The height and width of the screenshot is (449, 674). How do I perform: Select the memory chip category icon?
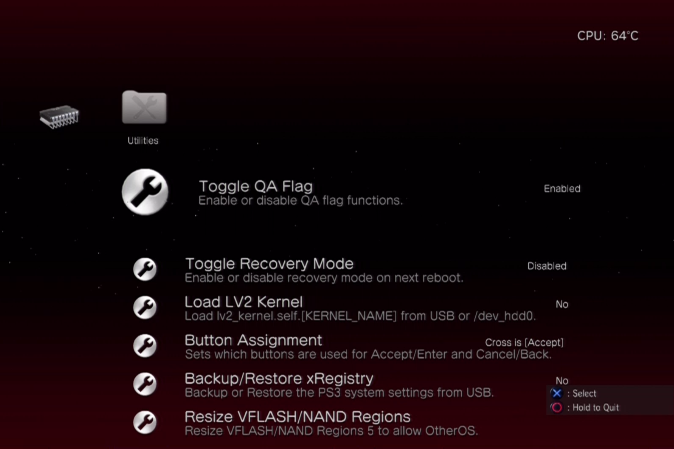coord(59,116)
